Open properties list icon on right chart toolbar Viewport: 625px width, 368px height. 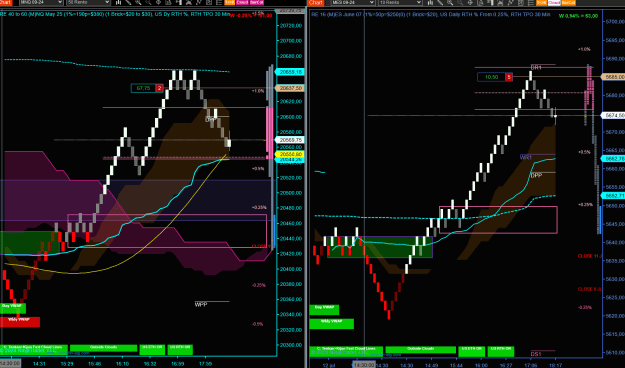click(x=531, y=2)
